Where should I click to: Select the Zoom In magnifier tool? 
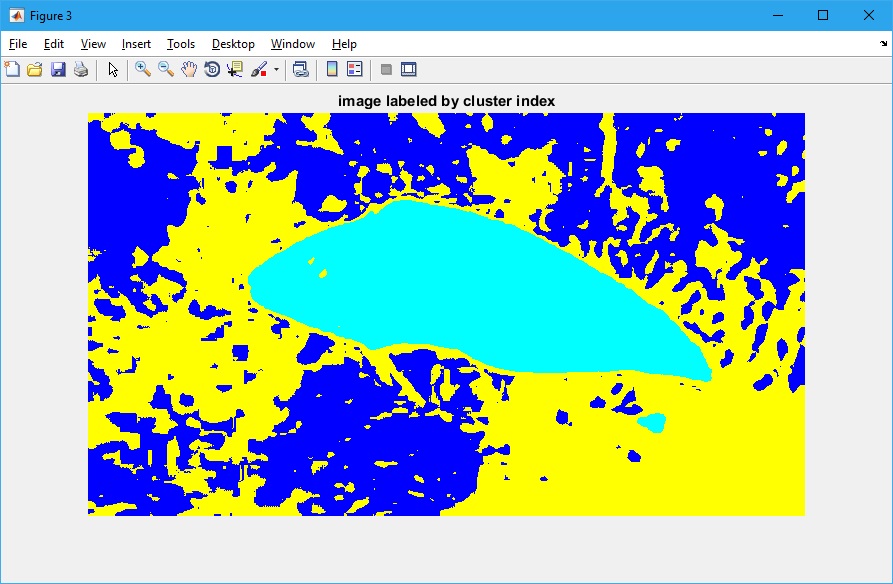click(x=143, y=69)
